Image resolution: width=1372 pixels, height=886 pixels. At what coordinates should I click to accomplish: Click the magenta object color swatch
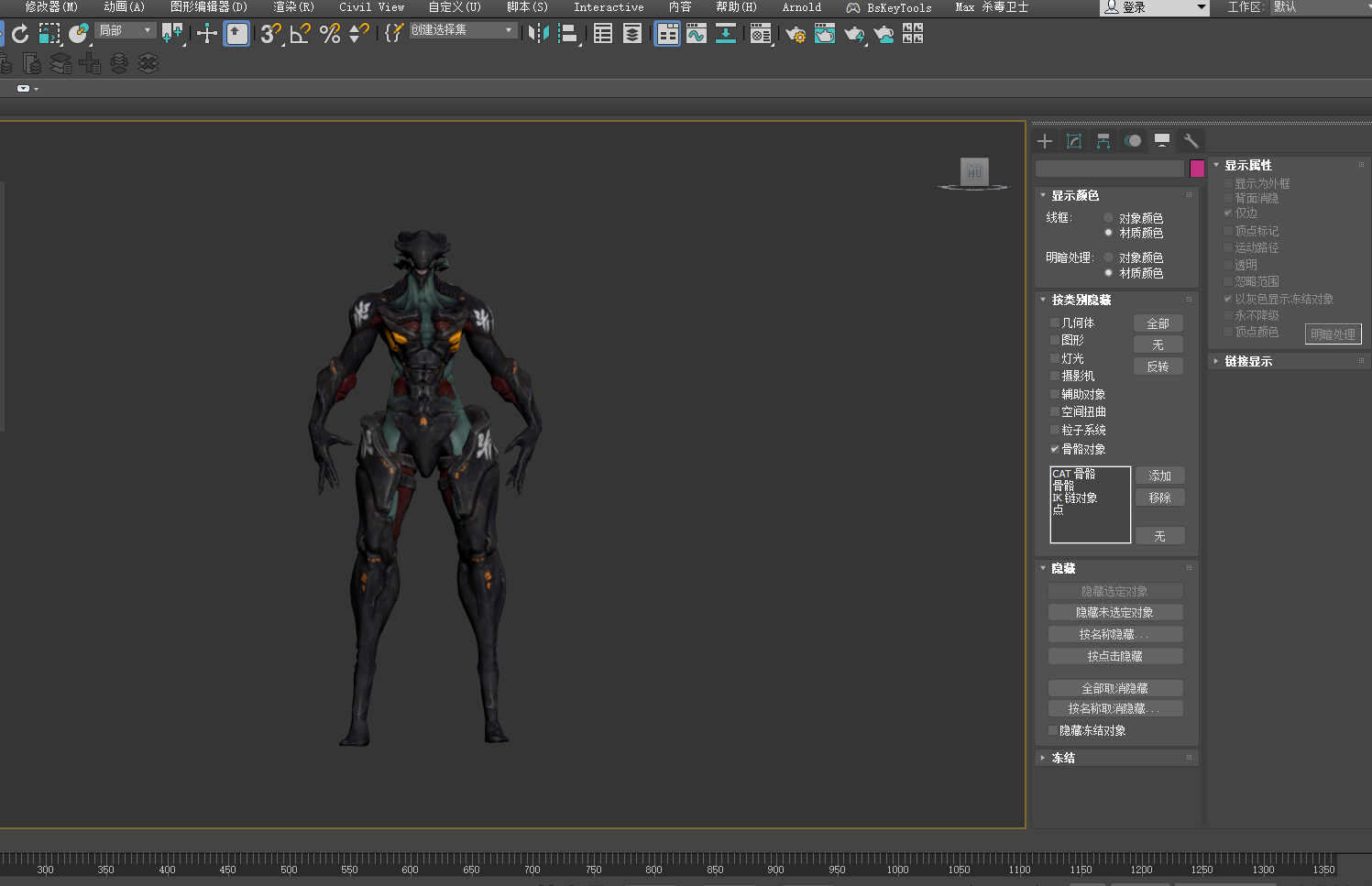(1197, 169)
